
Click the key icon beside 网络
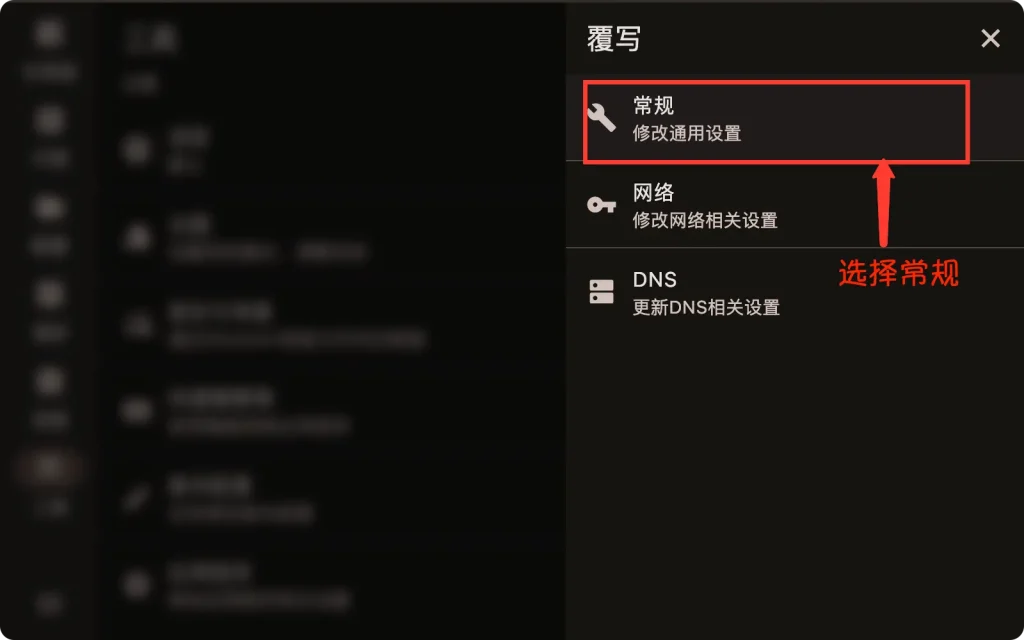(601, 205)
